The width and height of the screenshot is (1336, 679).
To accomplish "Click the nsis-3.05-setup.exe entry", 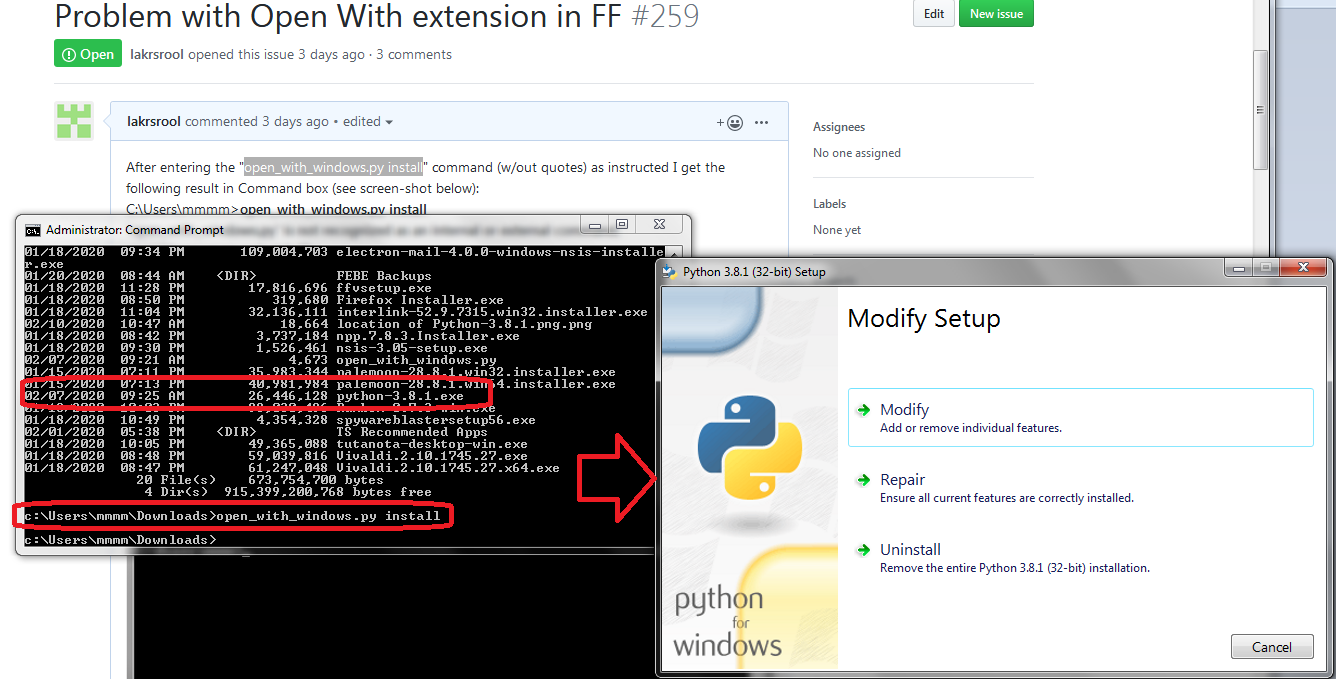I will pos(412,348).
